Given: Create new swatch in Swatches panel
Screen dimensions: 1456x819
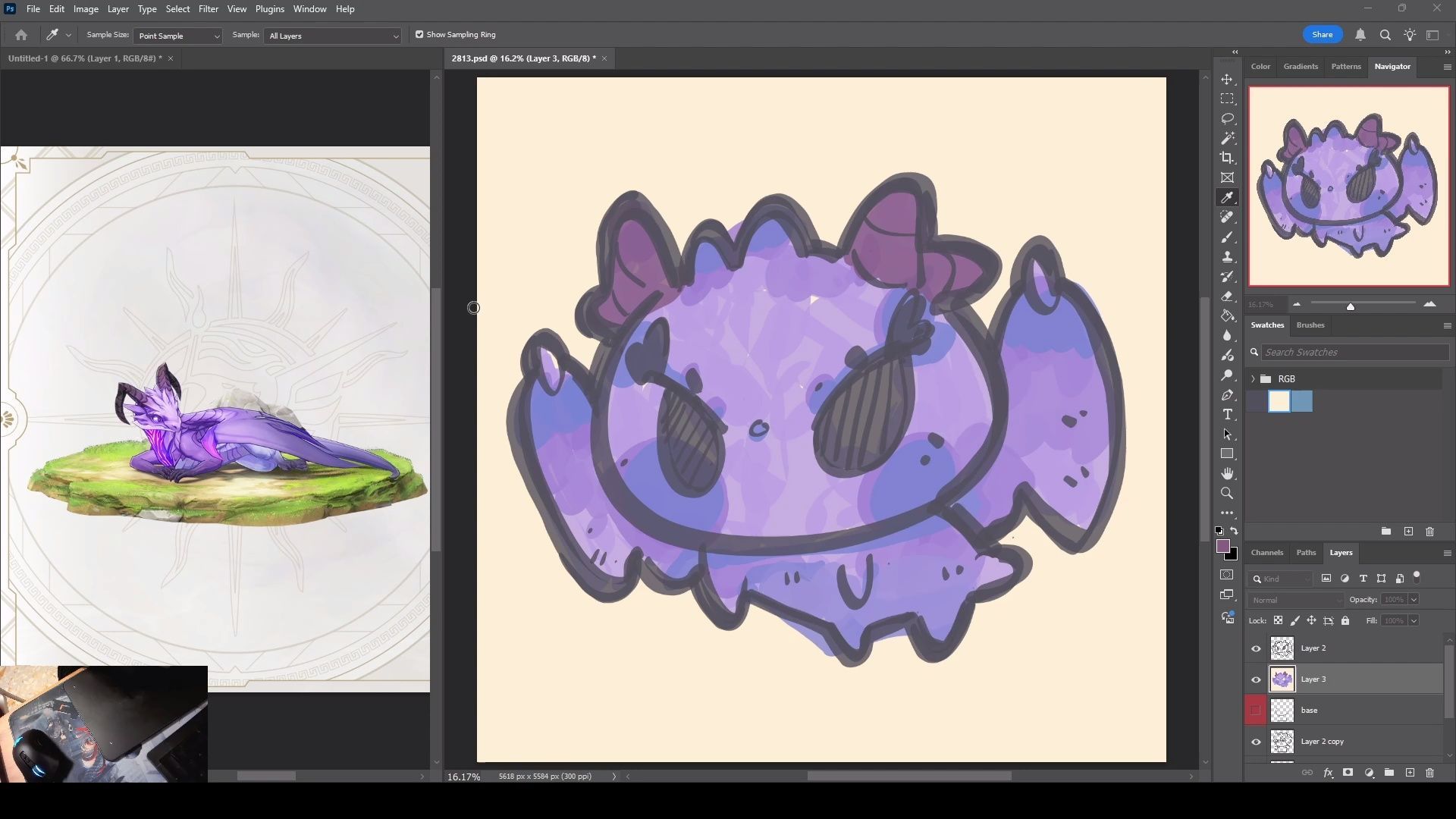Looking at the screenshot, I should tap(1408, 532).
